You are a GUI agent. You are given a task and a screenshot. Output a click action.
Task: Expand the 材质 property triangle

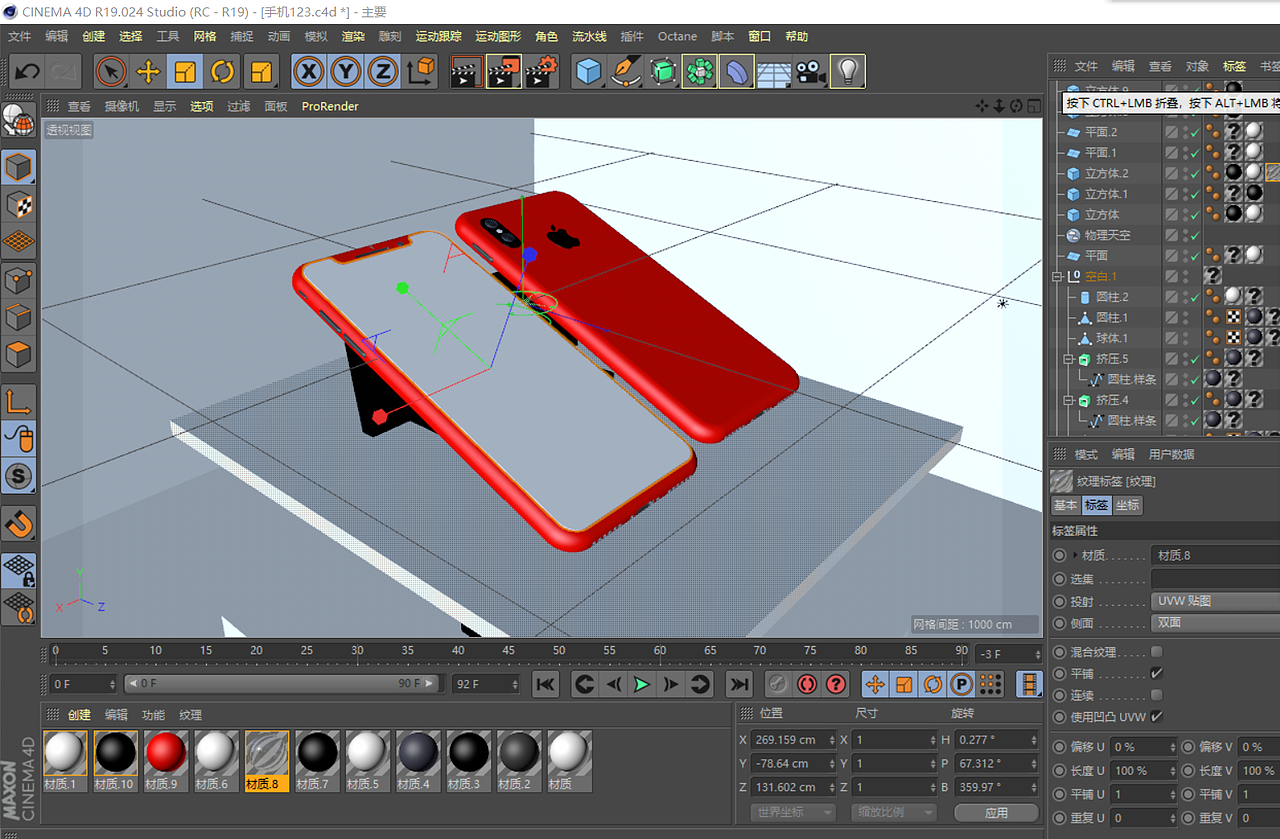tap(1075, 555)
